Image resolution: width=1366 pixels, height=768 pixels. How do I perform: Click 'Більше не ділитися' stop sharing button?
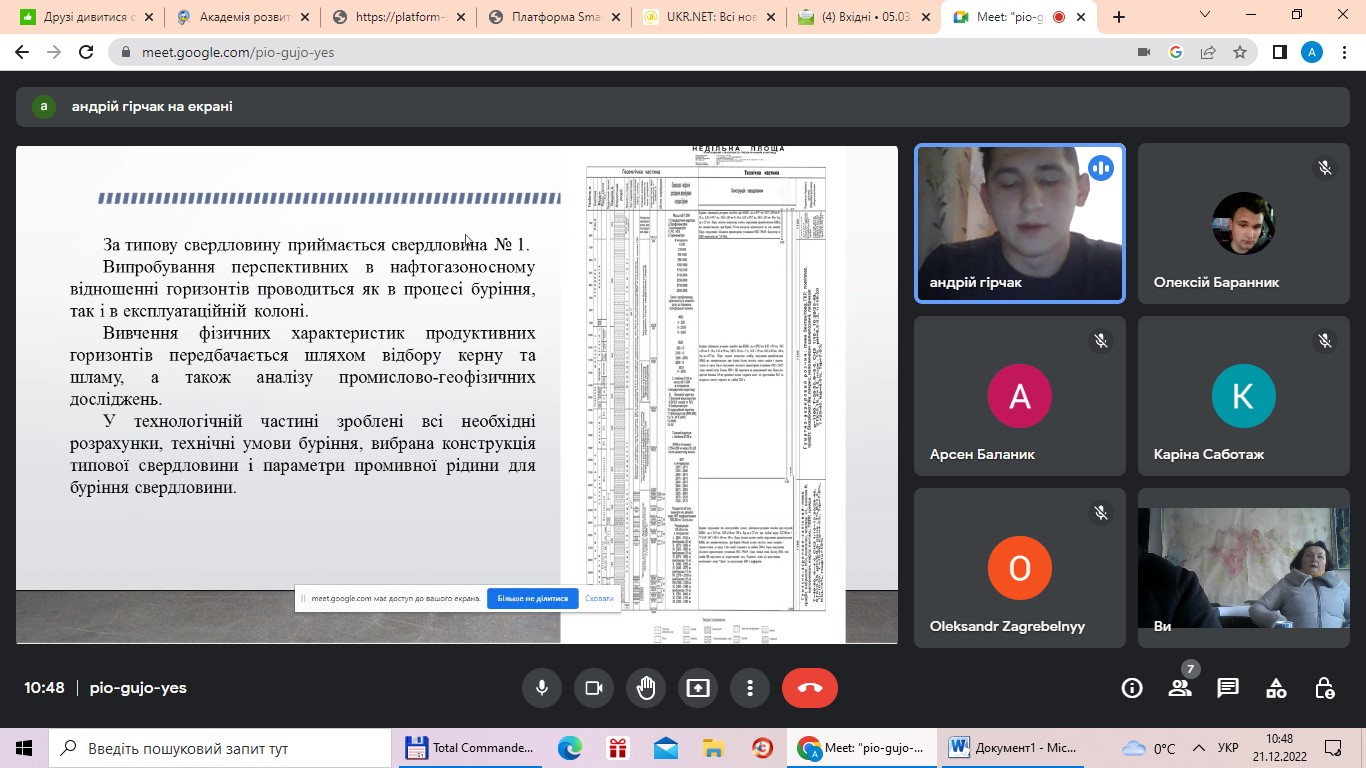coord(533,599)
